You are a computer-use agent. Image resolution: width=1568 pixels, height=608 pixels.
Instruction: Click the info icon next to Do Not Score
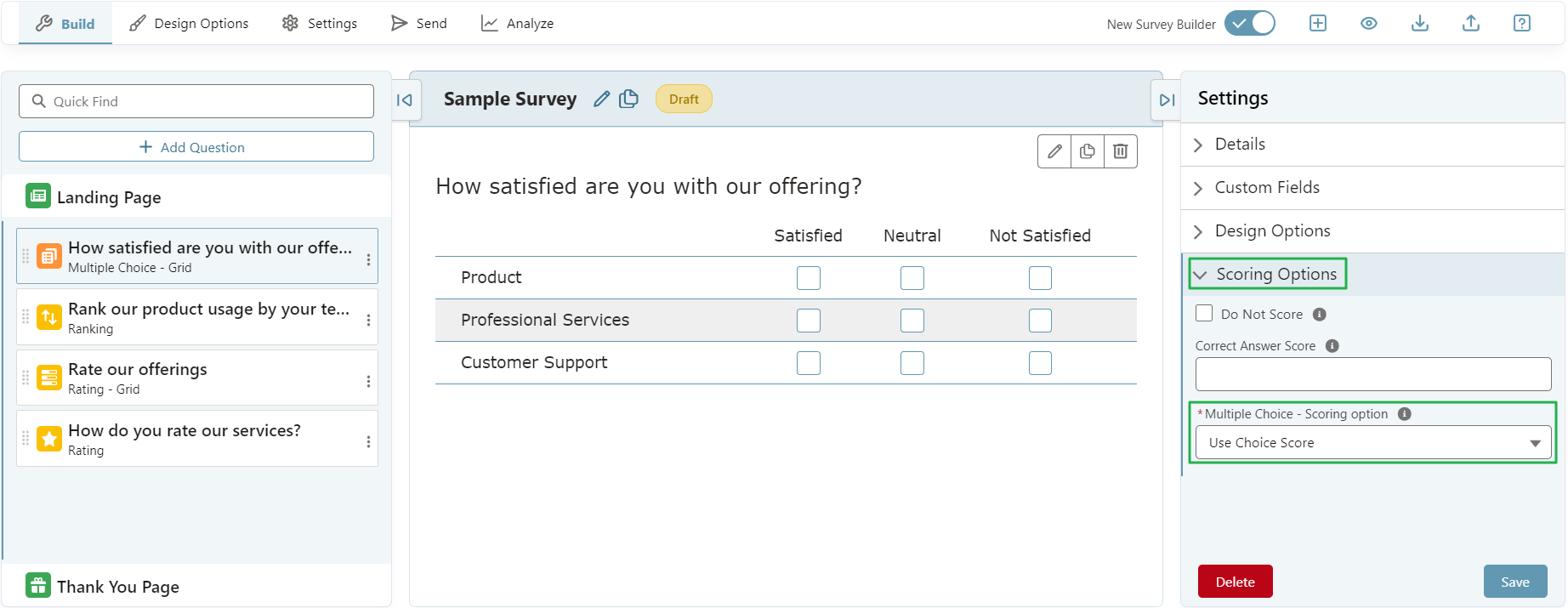click(1320, 315)
